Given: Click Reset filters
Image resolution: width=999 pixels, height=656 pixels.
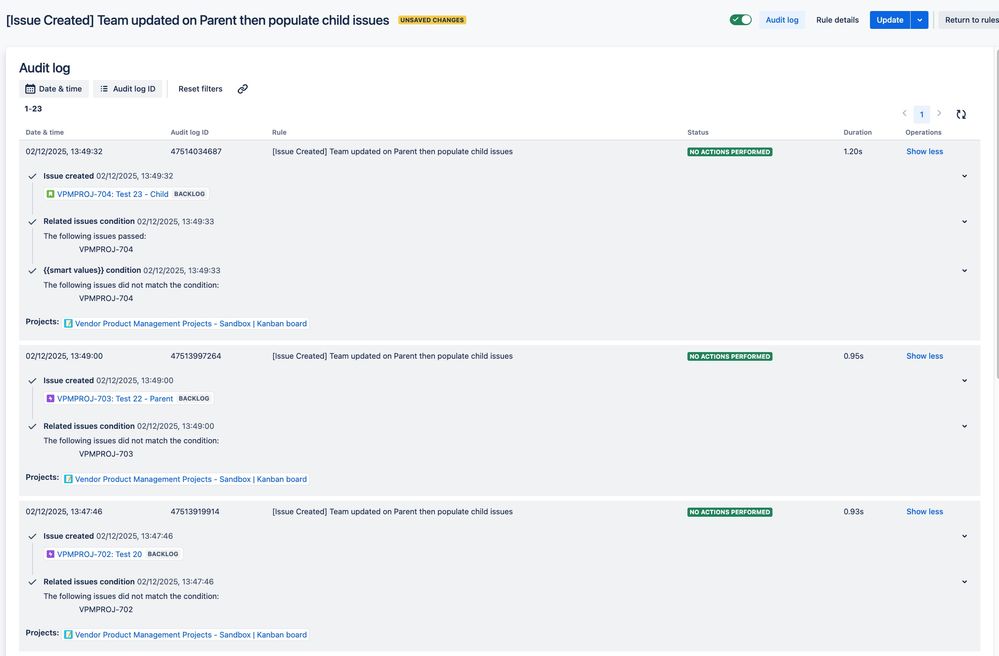Looking at the screenshot, I should click(x=200, y=89).
